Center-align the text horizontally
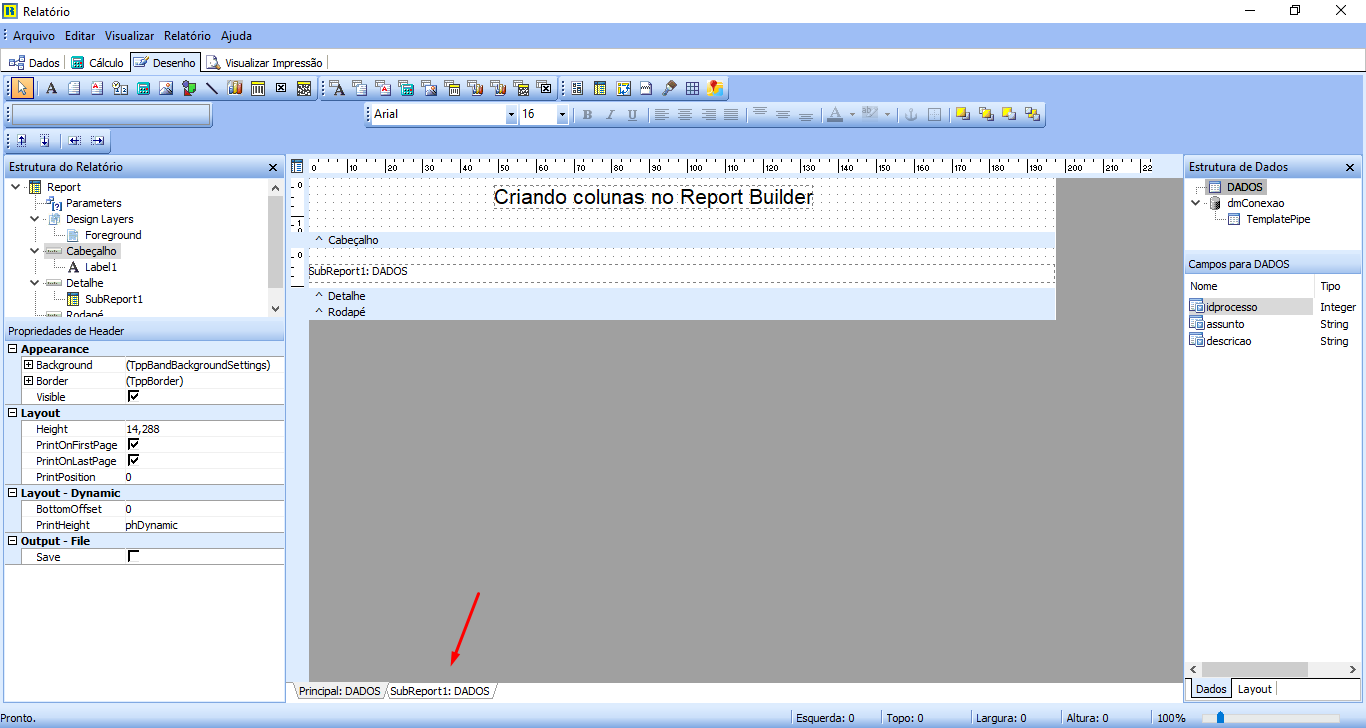1366x728 pixels. point(685,115)
